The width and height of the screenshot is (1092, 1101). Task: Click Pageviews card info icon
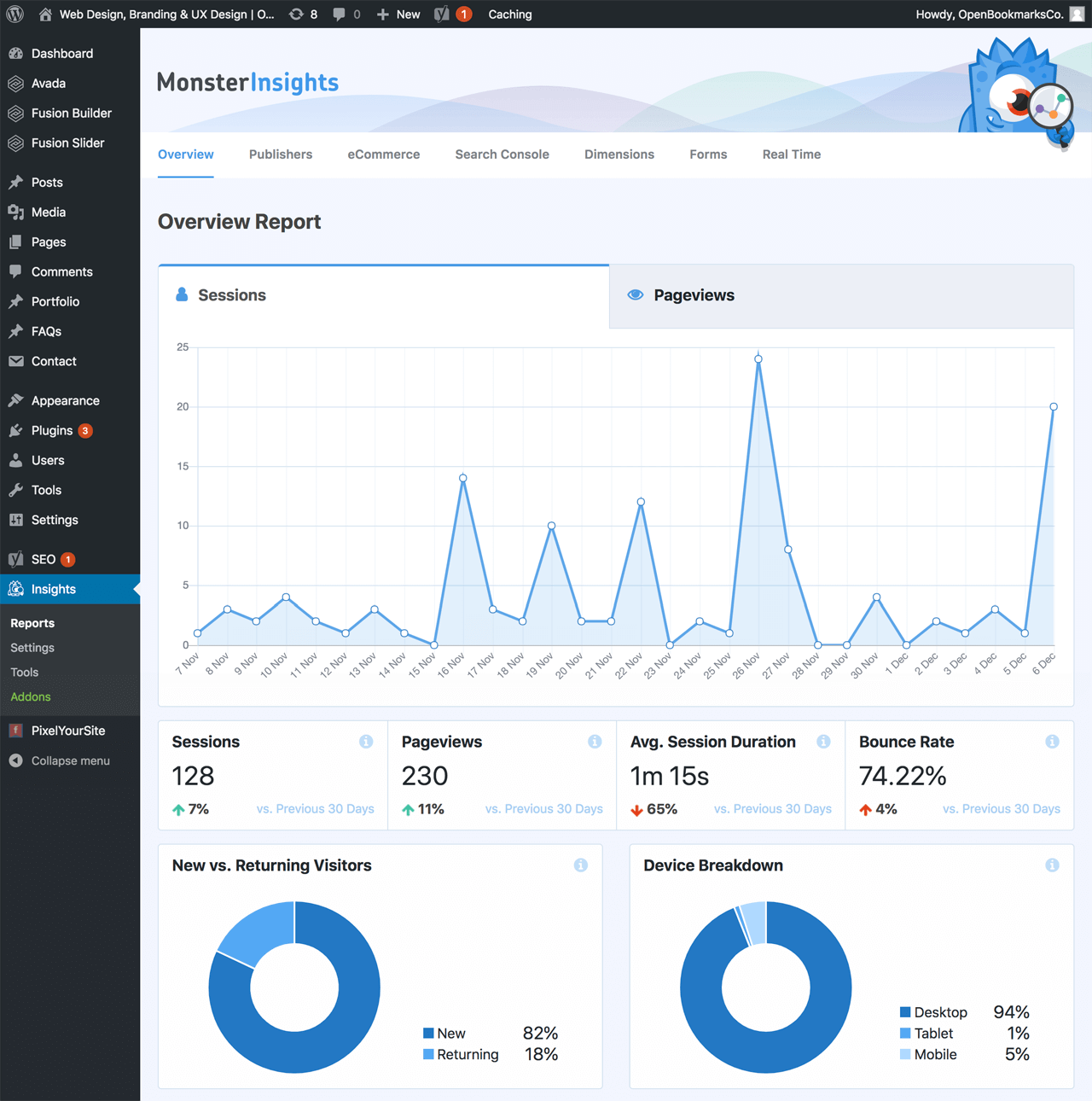[x=595, y=742]
